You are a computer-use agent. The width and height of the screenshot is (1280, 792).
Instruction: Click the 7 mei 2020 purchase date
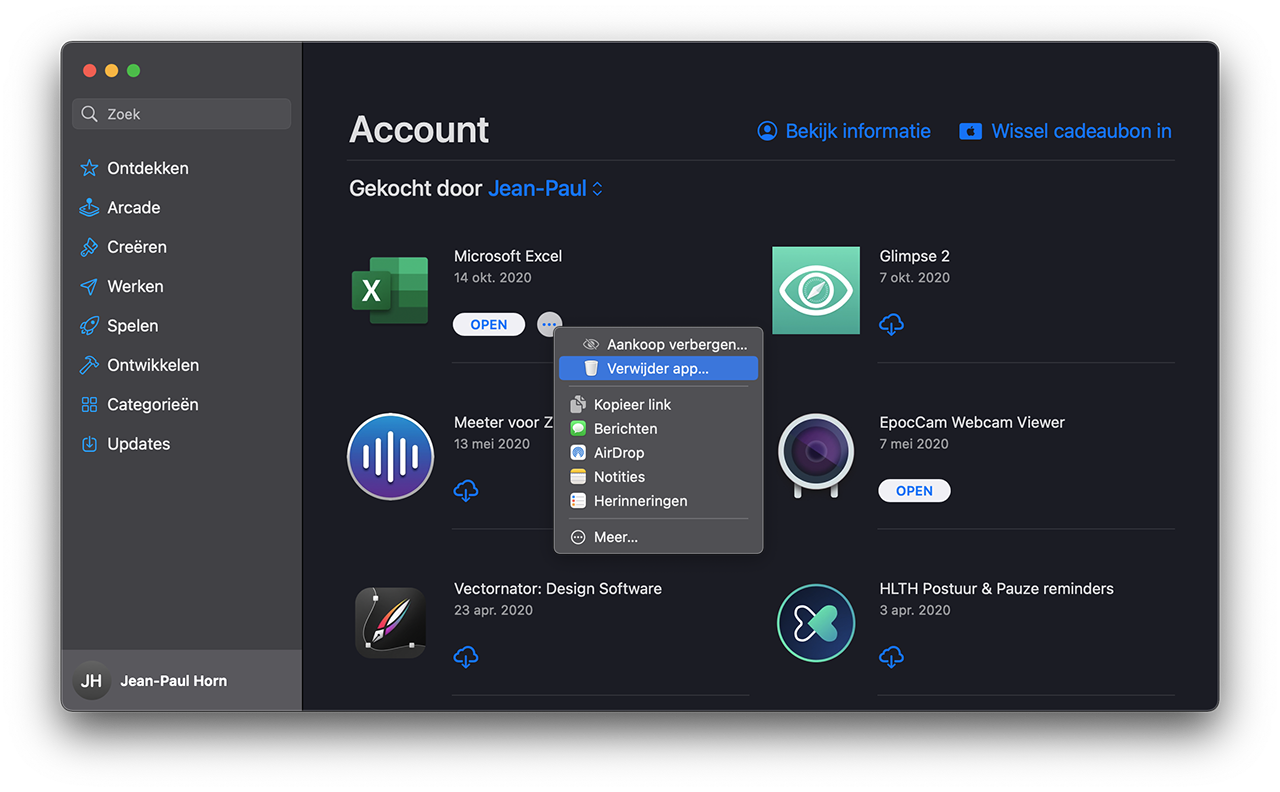click(915, 444)
